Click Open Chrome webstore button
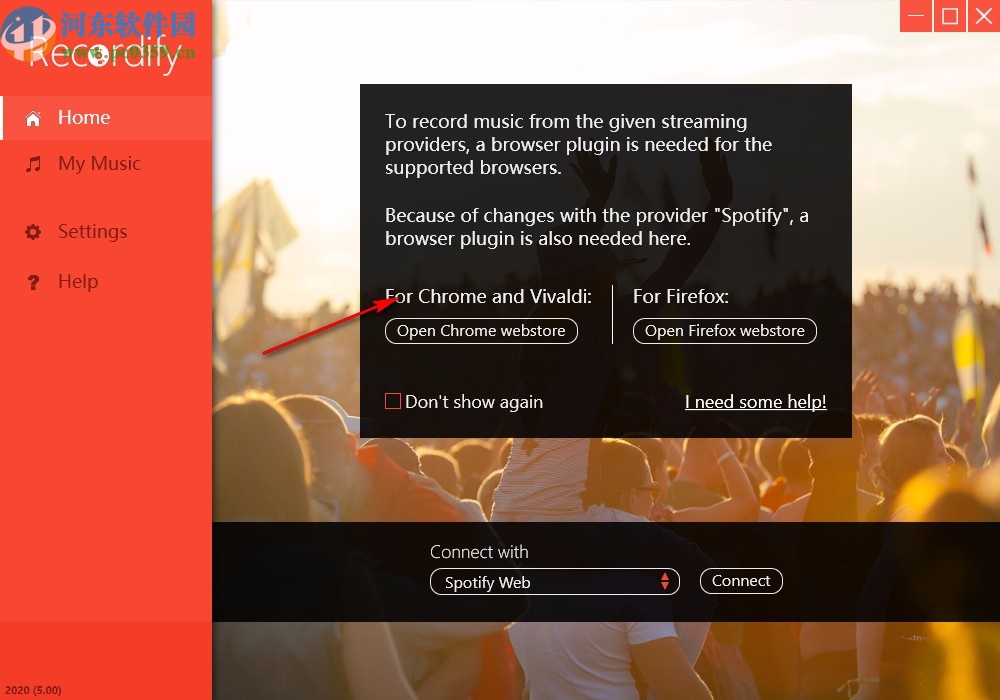The height and width of the screenshot is (700, 1000). point(482,331)
